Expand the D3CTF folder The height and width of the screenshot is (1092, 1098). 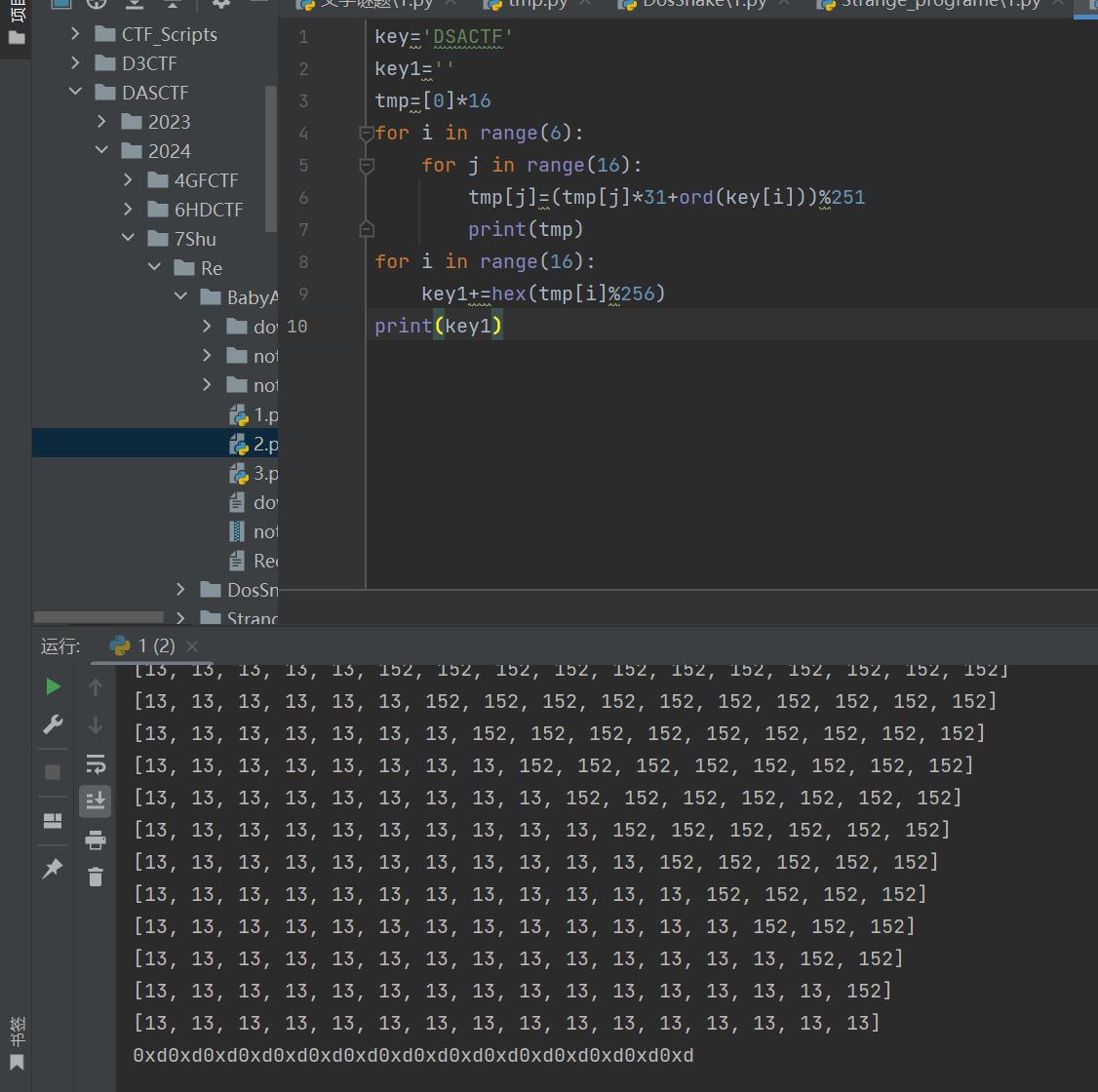click(75, 63)
